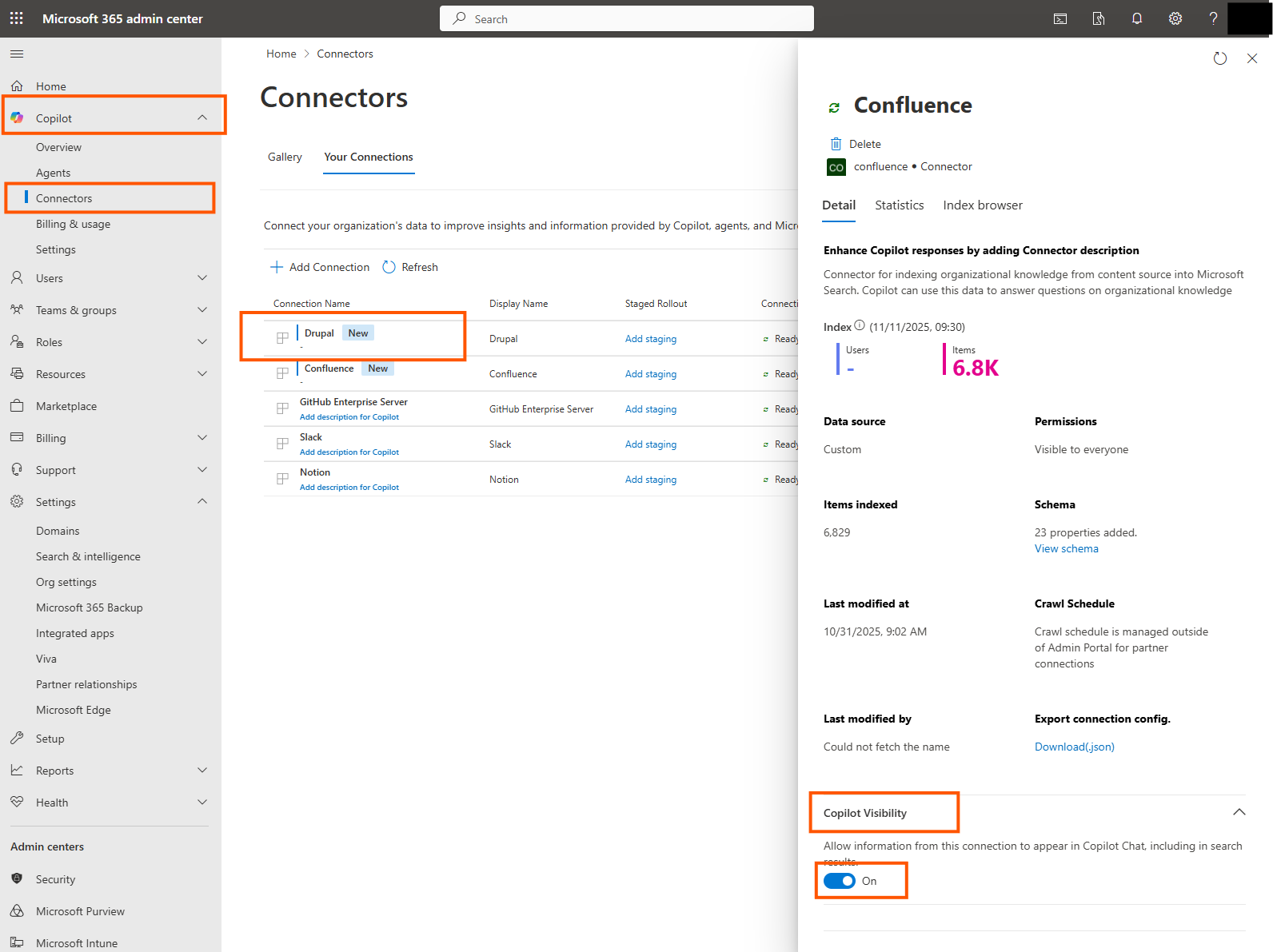This screenshot has width=1273, height=952.
Task: Open the app launcher waffle icon
Action: [x=17, y=18]
